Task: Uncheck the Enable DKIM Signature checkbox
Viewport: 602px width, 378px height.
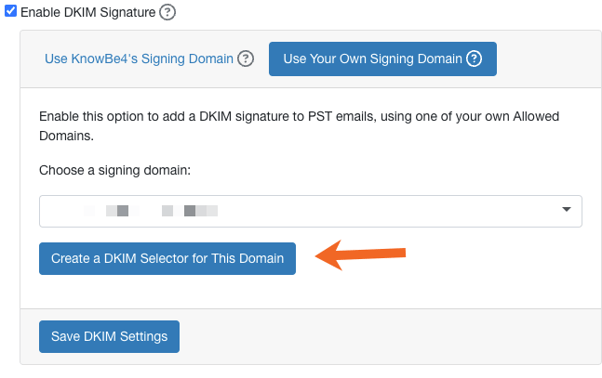Action: pos(10,11)
